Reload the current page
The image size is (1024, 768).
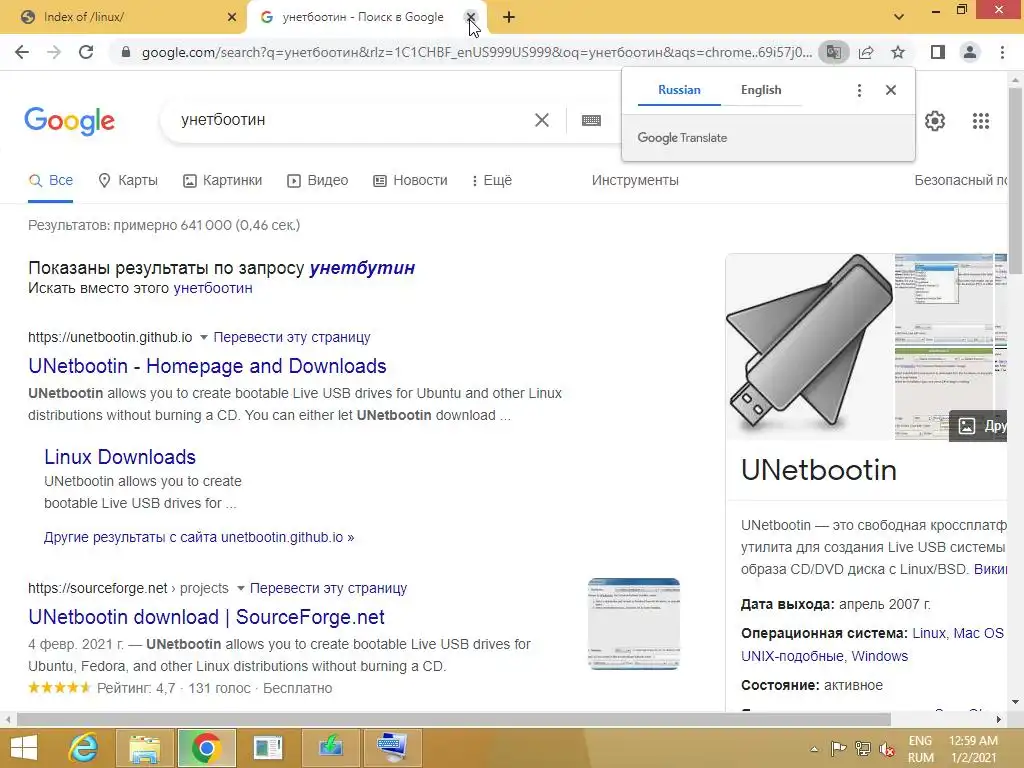point(86,52)
